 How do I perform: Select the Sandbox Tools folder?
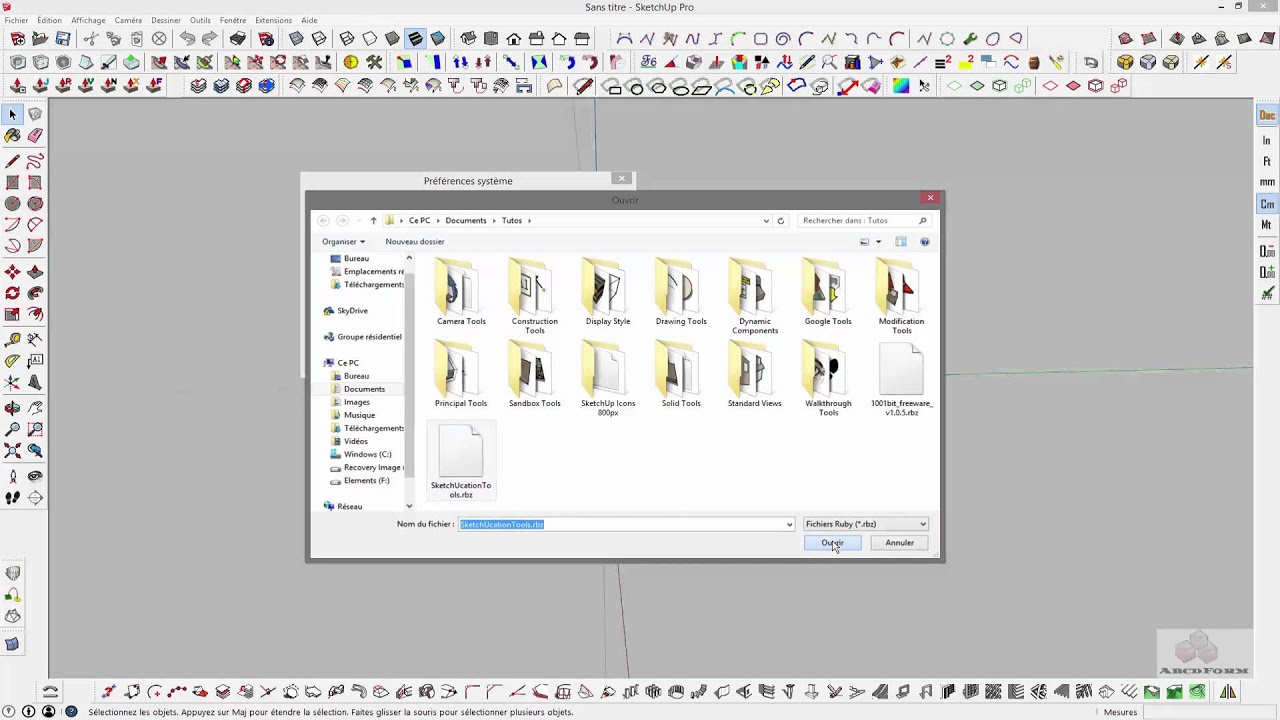coord(535,375)
